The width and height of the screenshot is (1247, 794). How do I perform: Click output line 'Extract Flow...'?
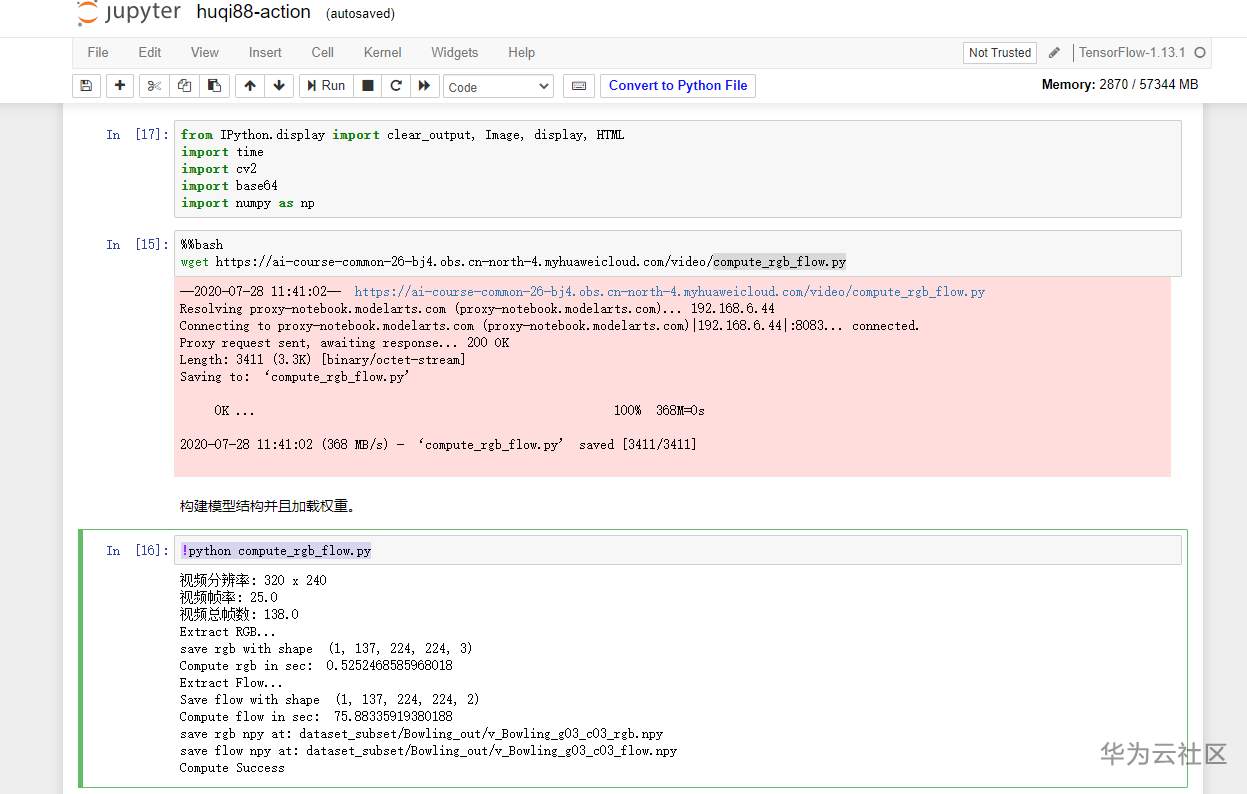coord(231,683)
